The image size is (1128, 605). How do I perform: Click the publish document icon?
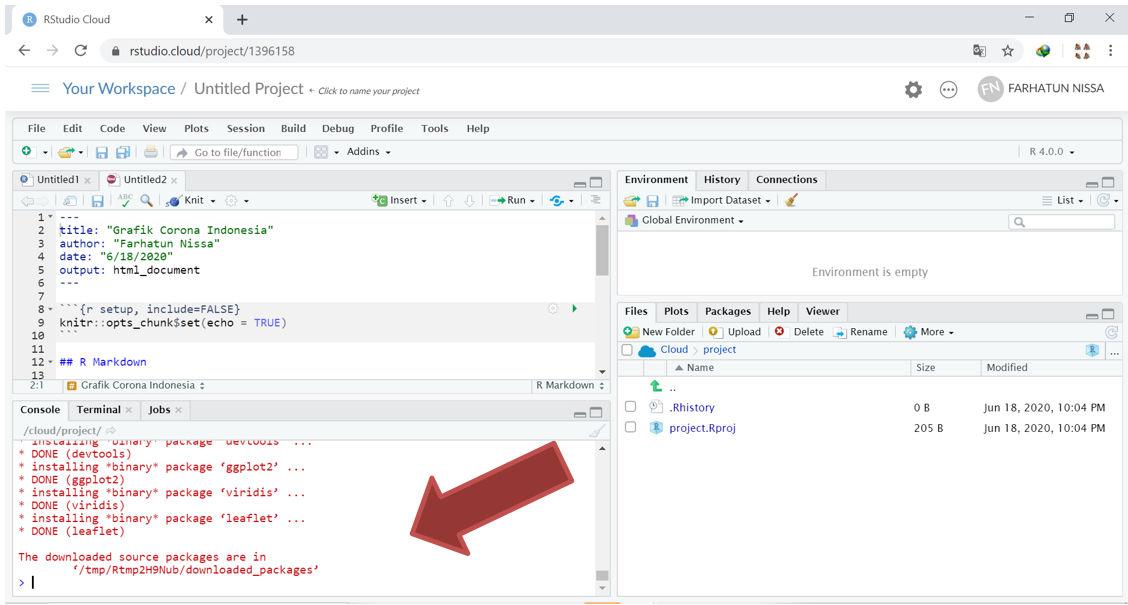[x=557, y=201]
